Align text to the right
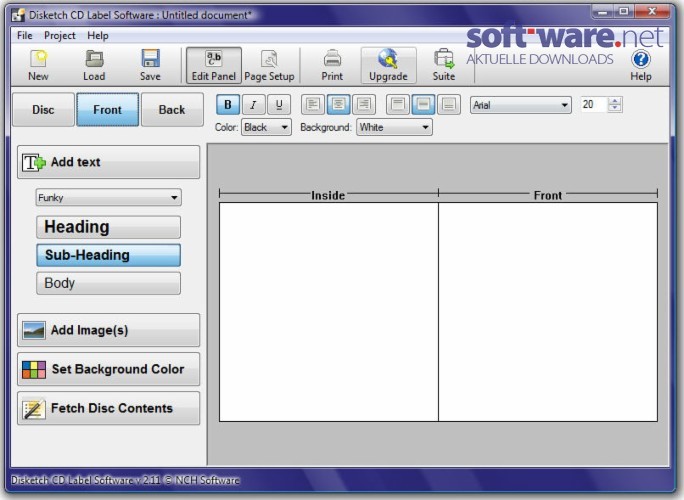 [364, 105]
